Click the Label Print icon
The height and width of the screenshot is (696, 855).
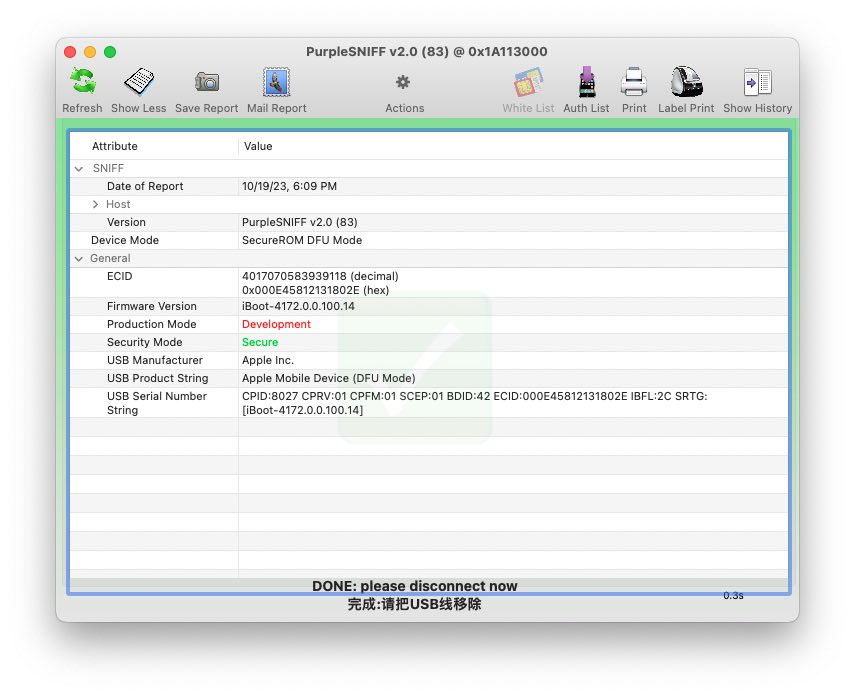tap(686, 82)
